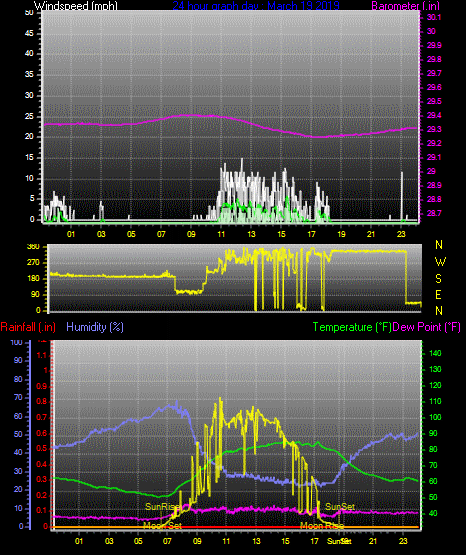Click the '100' humidity axis value
This screenshot has width=466, height=555.
[x=17, y=343]
